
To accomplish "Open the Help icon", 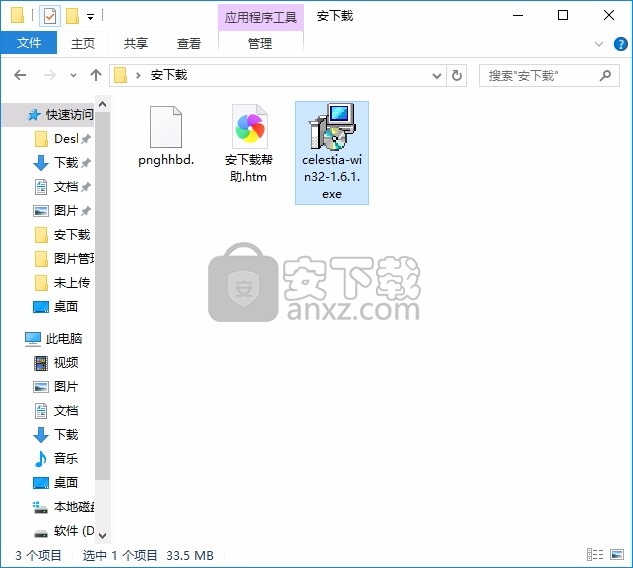I will point(620,44).
